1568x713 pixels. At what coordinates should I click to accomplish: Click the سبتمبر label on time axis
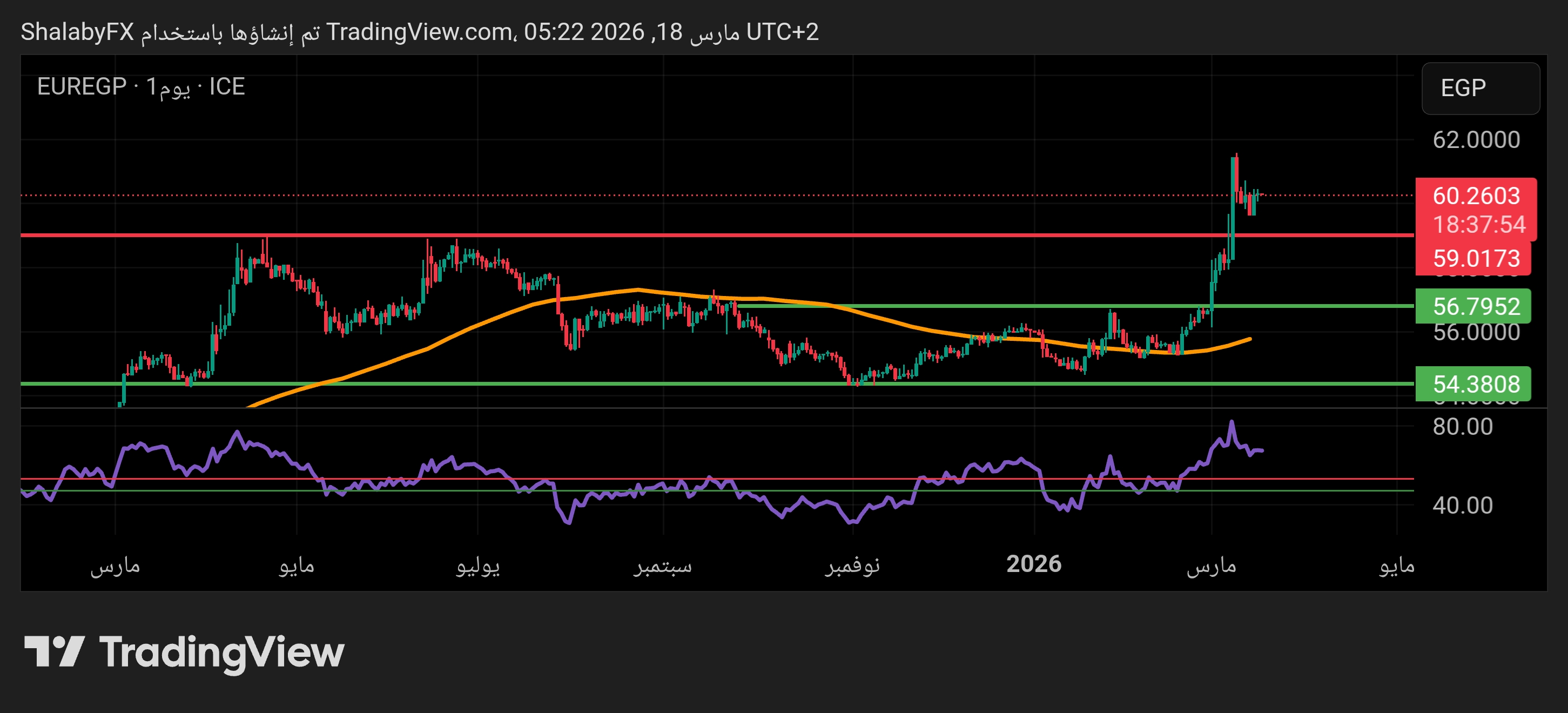[662, 566]
